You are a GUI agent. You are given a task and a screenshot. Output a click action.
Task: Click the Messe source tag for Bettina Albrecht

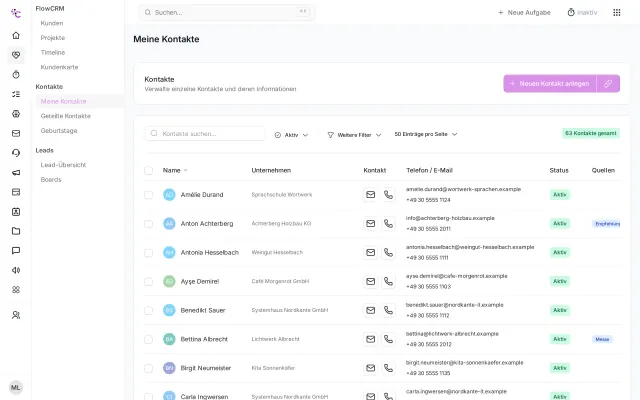602,339
